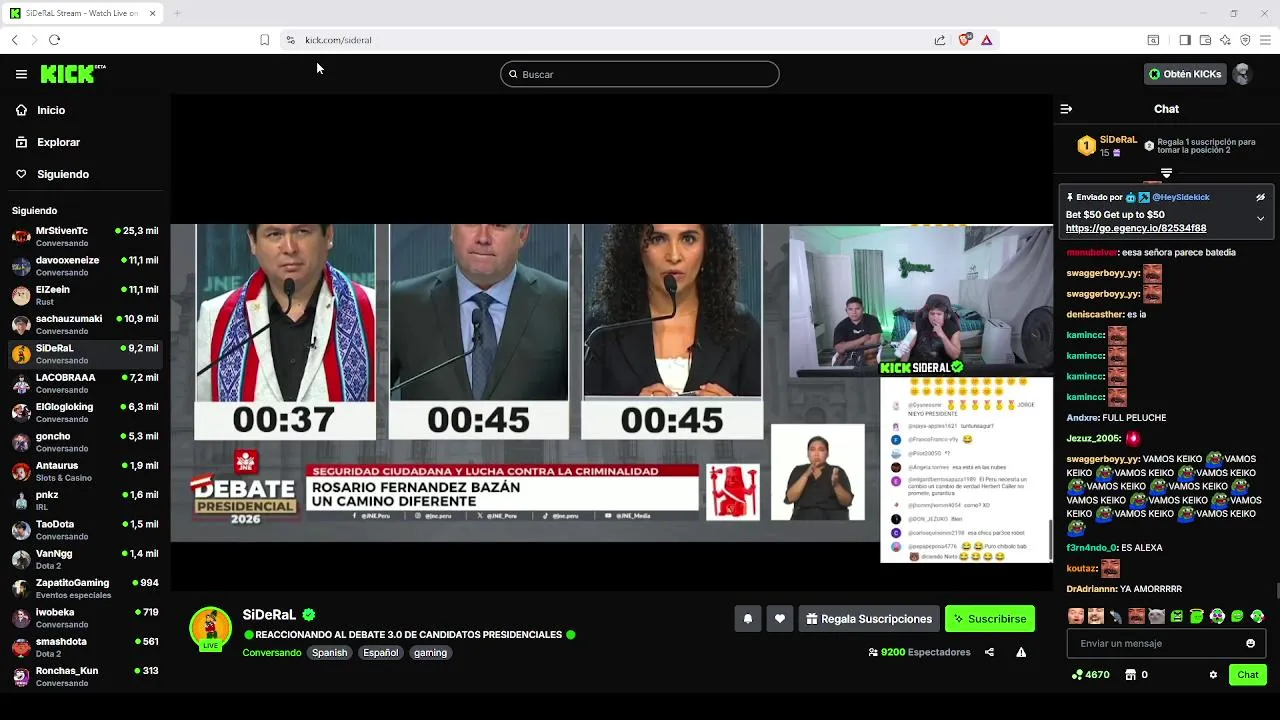Click the Conversando category link under title
Viewport: 1280px width, 720px height.
[272, 653]
